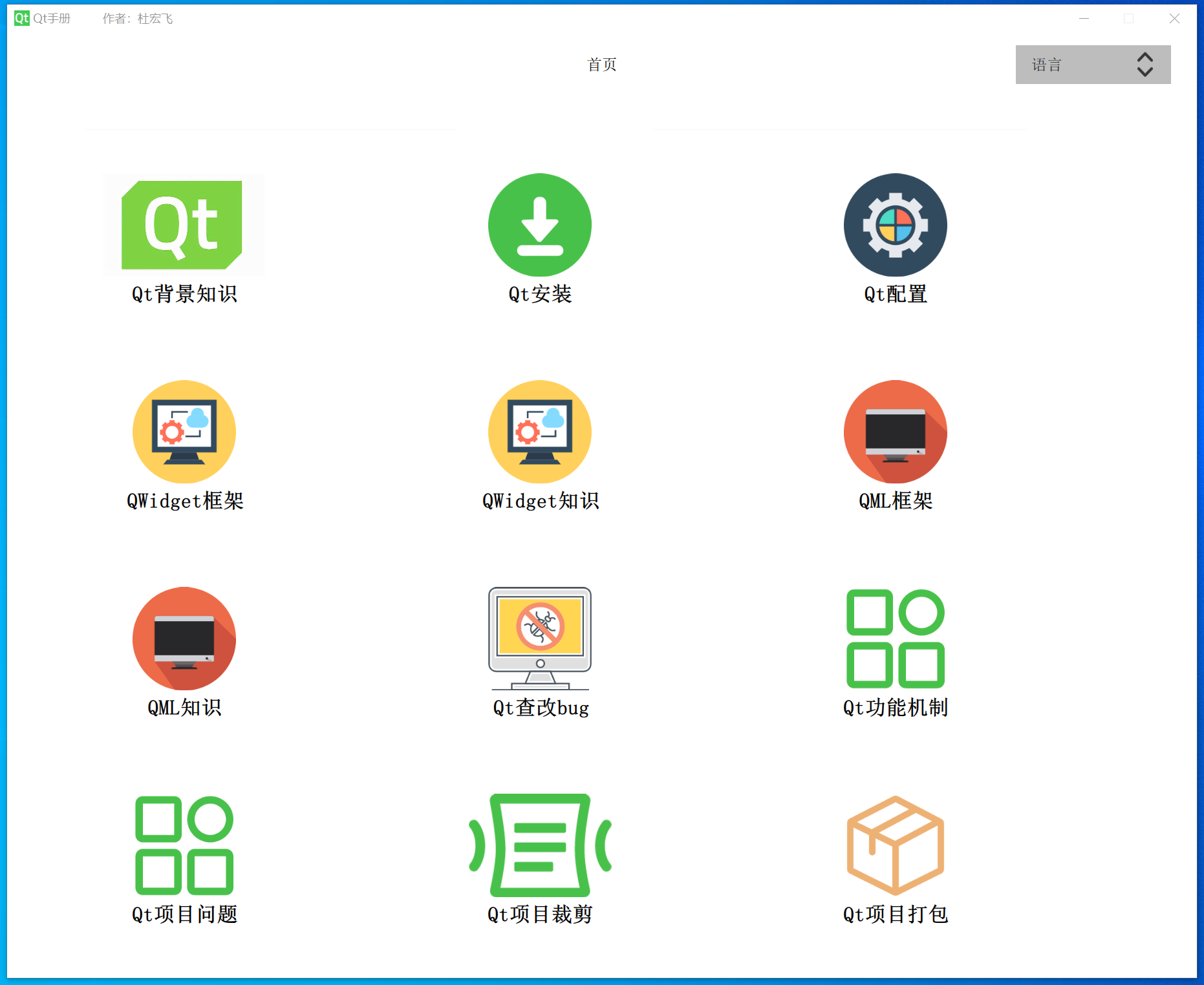This screenshot has height=985, width=1204.
Task: Minimize the Qt手册 window
Action: 1084,19
